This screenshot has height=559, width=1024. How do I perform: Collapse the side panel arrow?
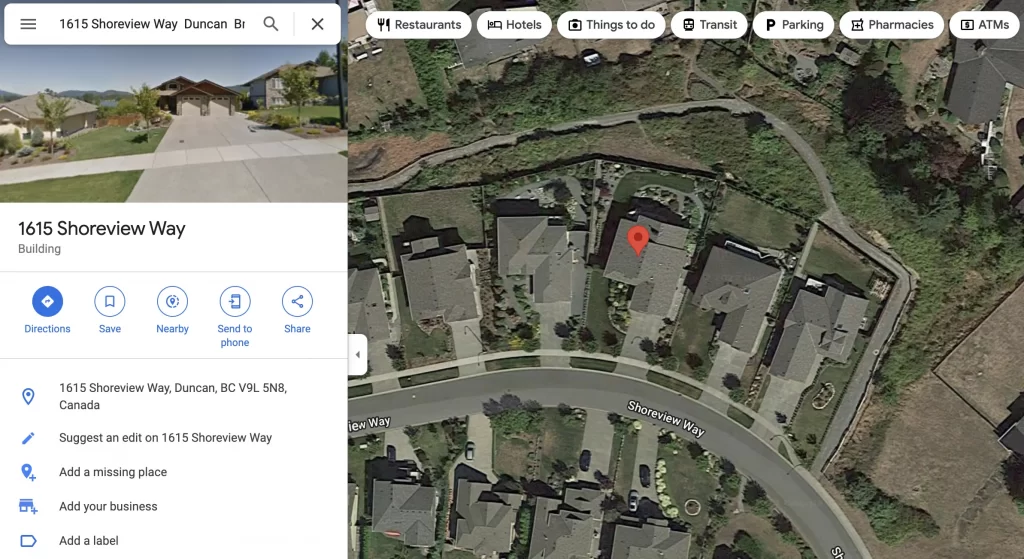click(357, 355)
